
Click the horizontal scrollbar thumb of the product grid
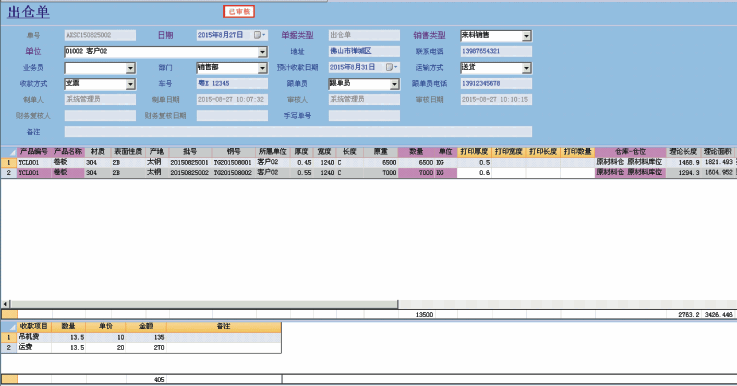tap(204, 304)
